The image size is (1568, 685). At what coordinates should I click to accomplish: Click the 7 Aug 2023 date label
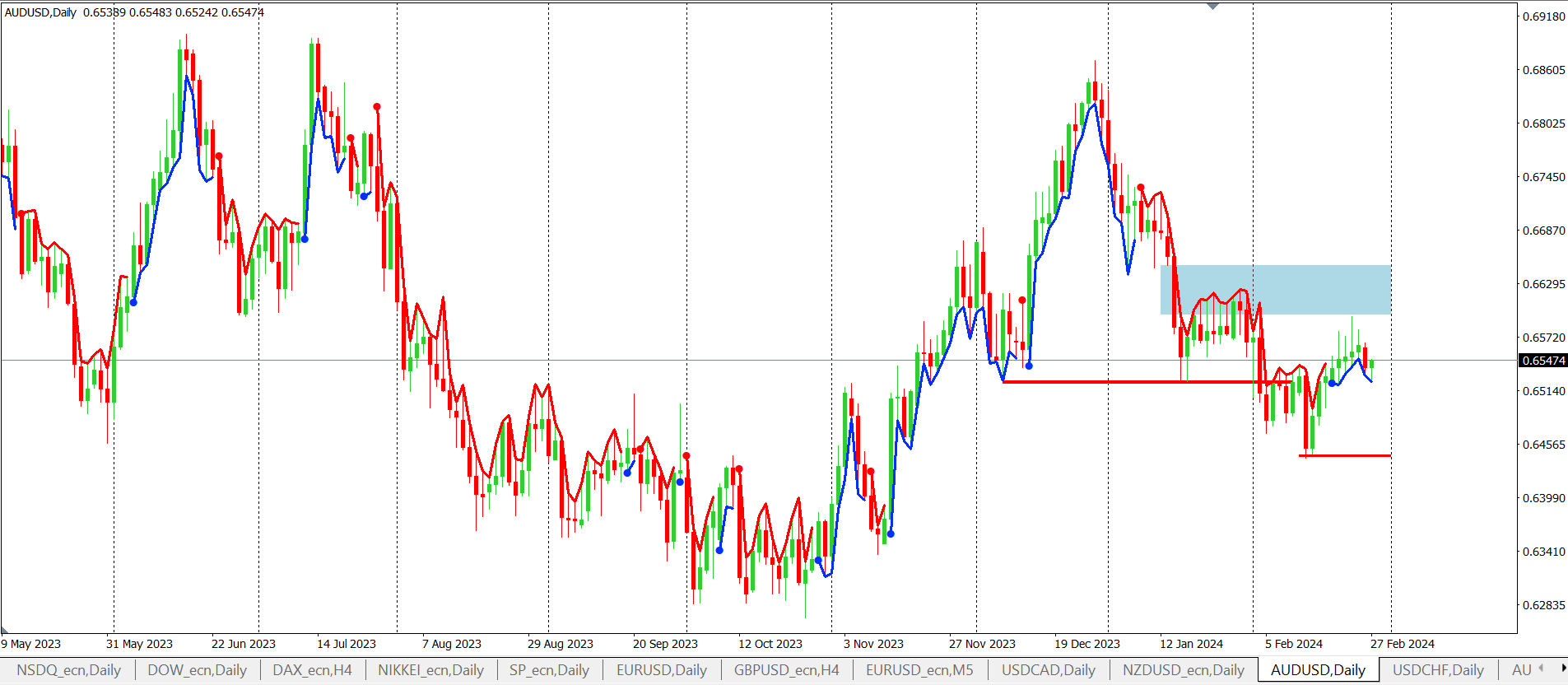click(452, 644)
